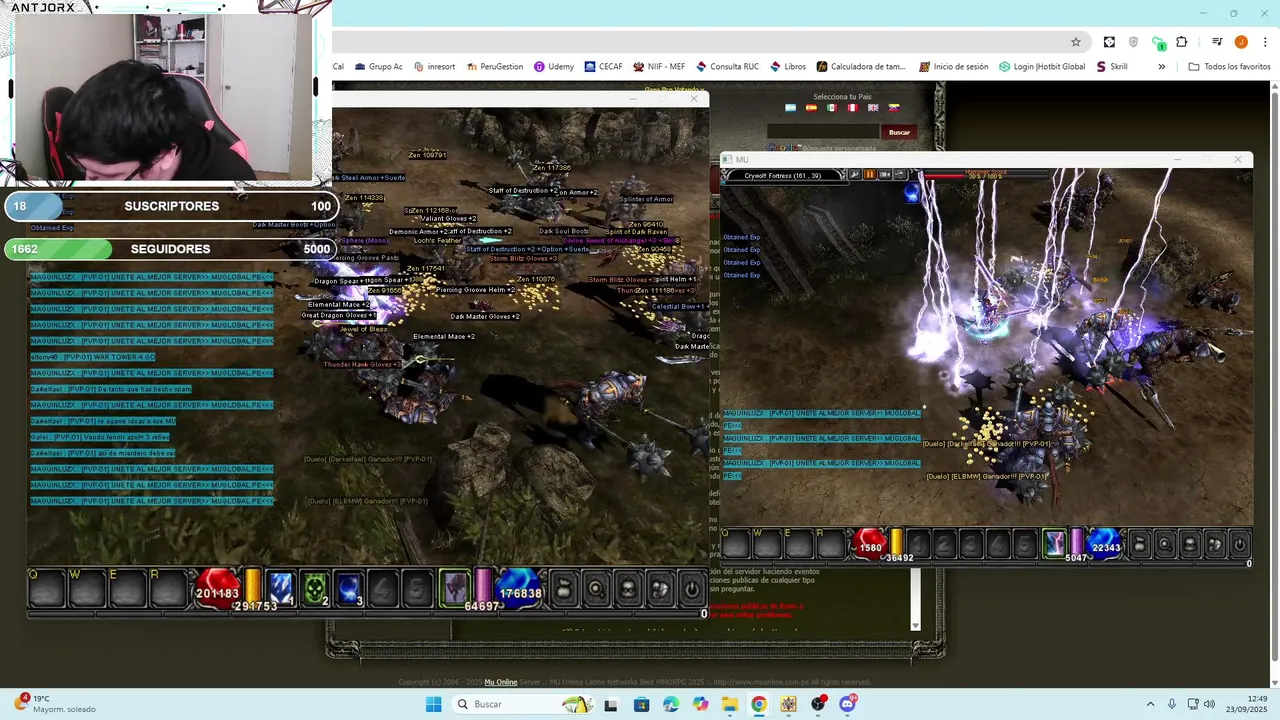This screenshot has height=720, width=1280.
Task: Click power icon in right MU hotbar
Action: (1240, 545)
